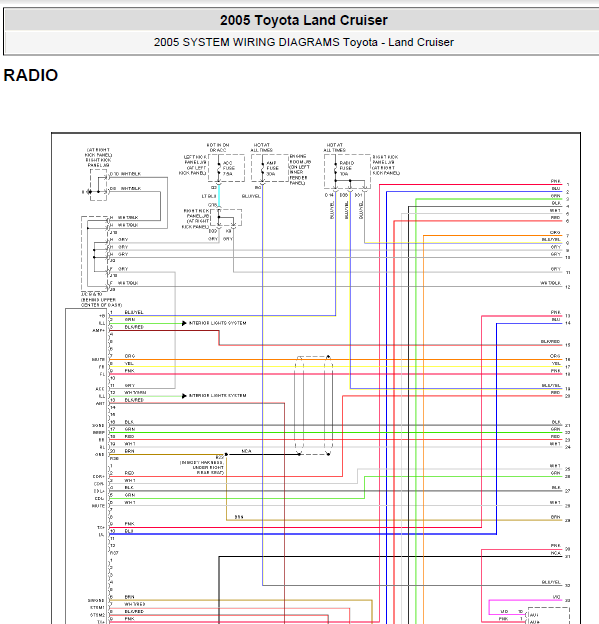Click the B22 ground splice dot
Image resolution: width=599 pixels, height=624 pixels.
(x=226, y=454)
